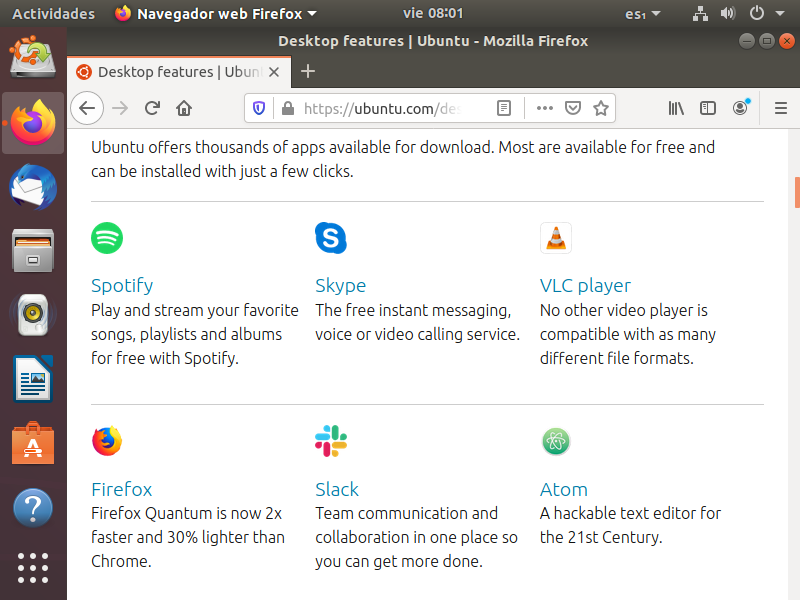Bookmark this page with the star

601,108
